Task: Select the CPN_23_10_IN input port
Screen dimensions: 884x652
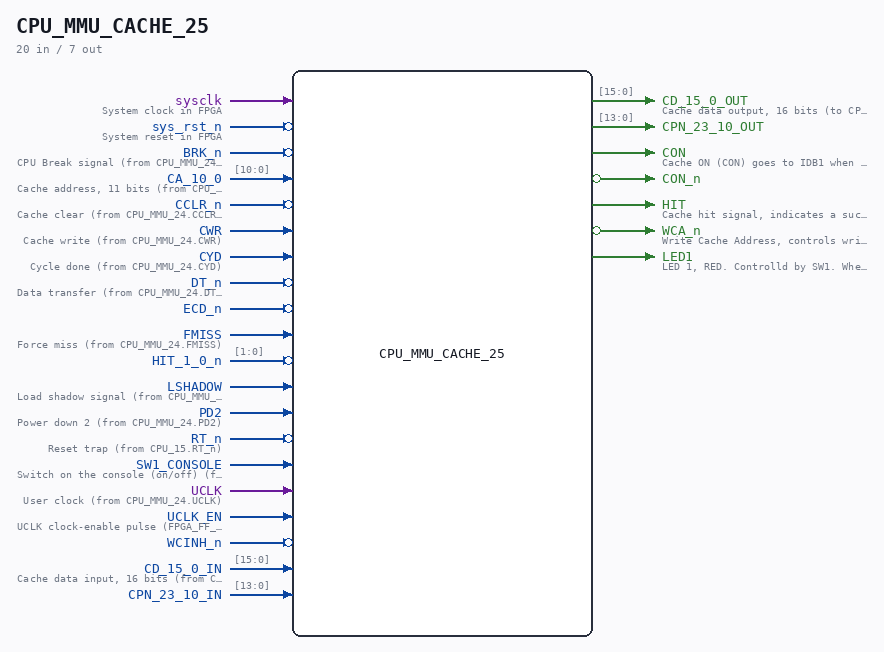Action: pyautogui.click(x=175, y=594)
